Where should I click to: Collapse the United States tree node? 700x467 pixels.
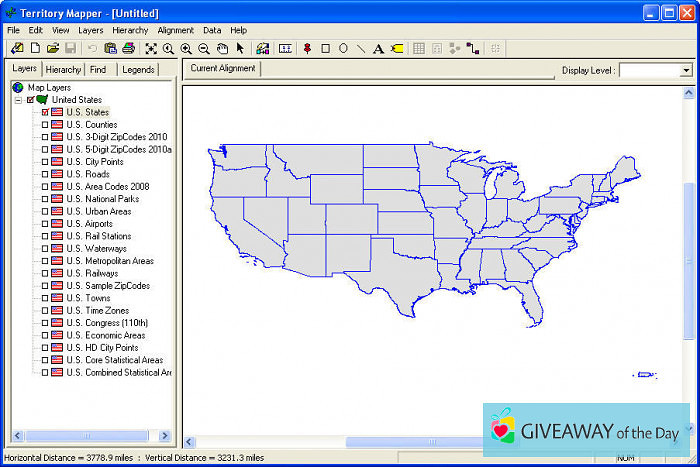[18, 100]
